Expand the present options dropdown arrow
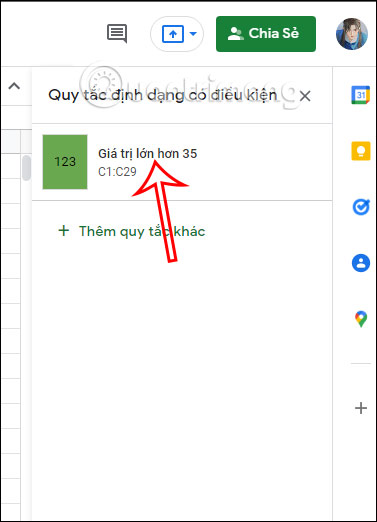 193,34
